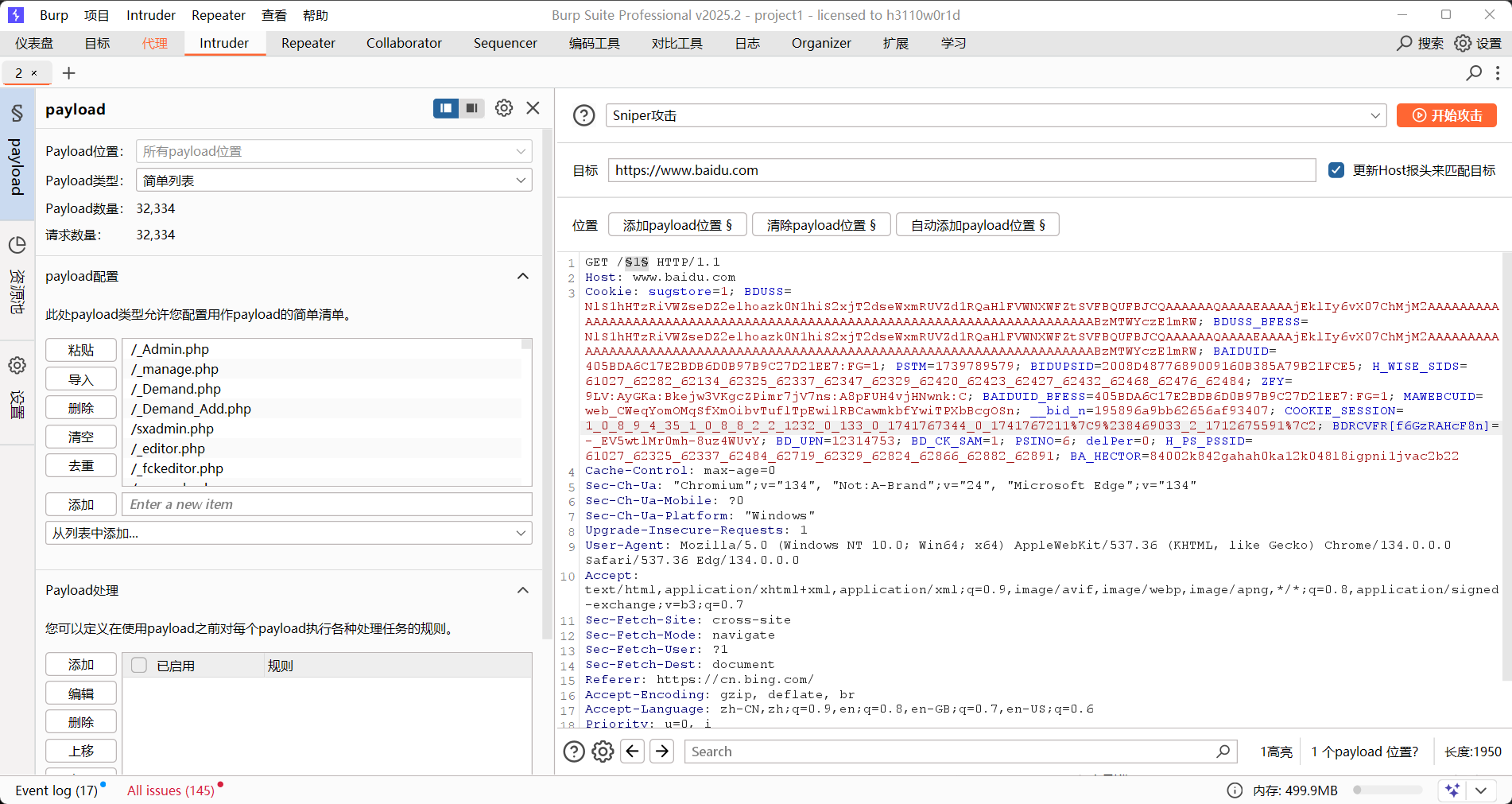Close Intruder tab 2 with its x
The width and height of the screenshot is (1512, 804).
[x=34, y=73]
